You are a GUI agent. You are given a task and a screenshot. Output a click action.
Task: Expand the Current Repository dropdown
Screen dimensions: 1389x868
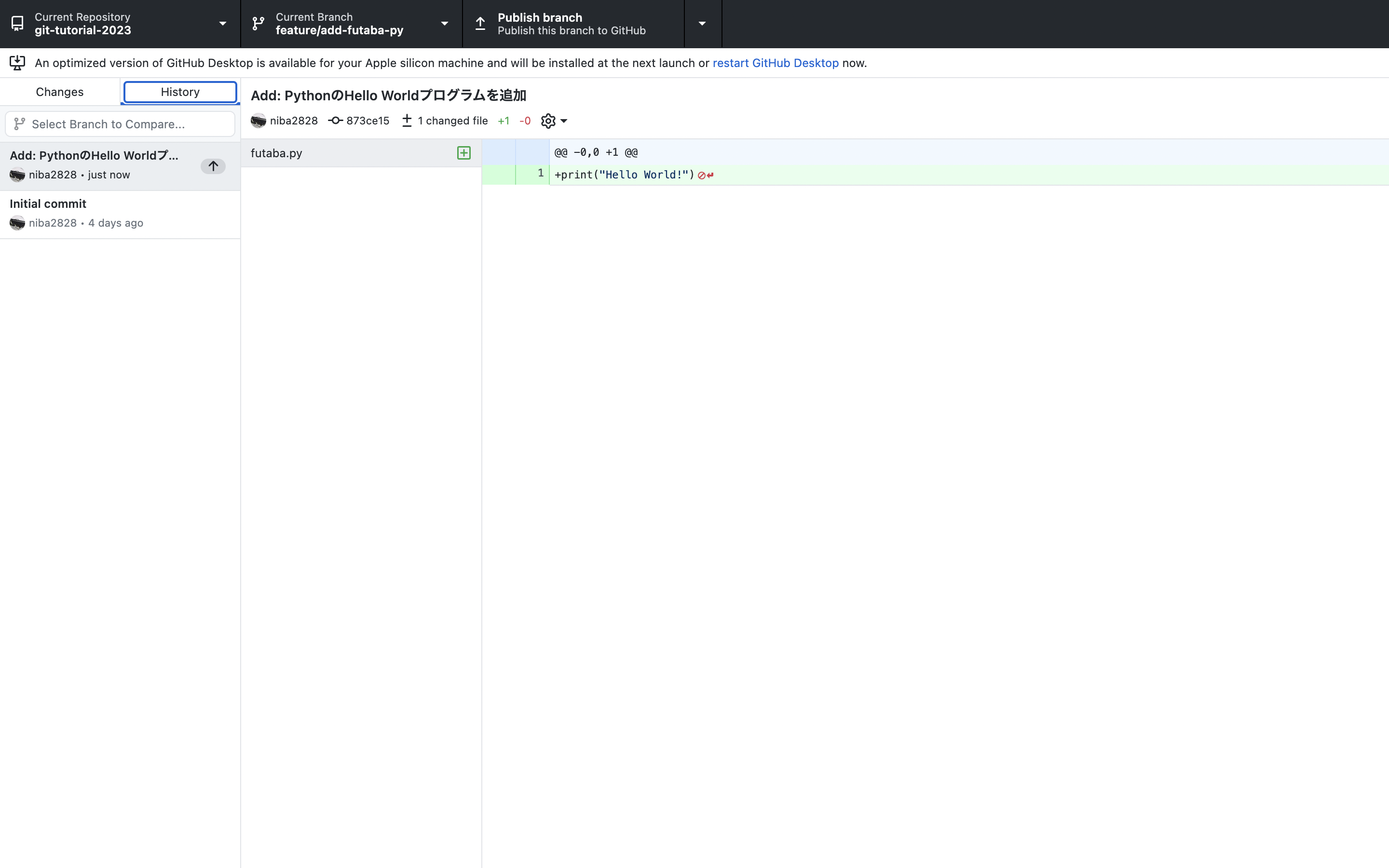[x=222, y=24]
